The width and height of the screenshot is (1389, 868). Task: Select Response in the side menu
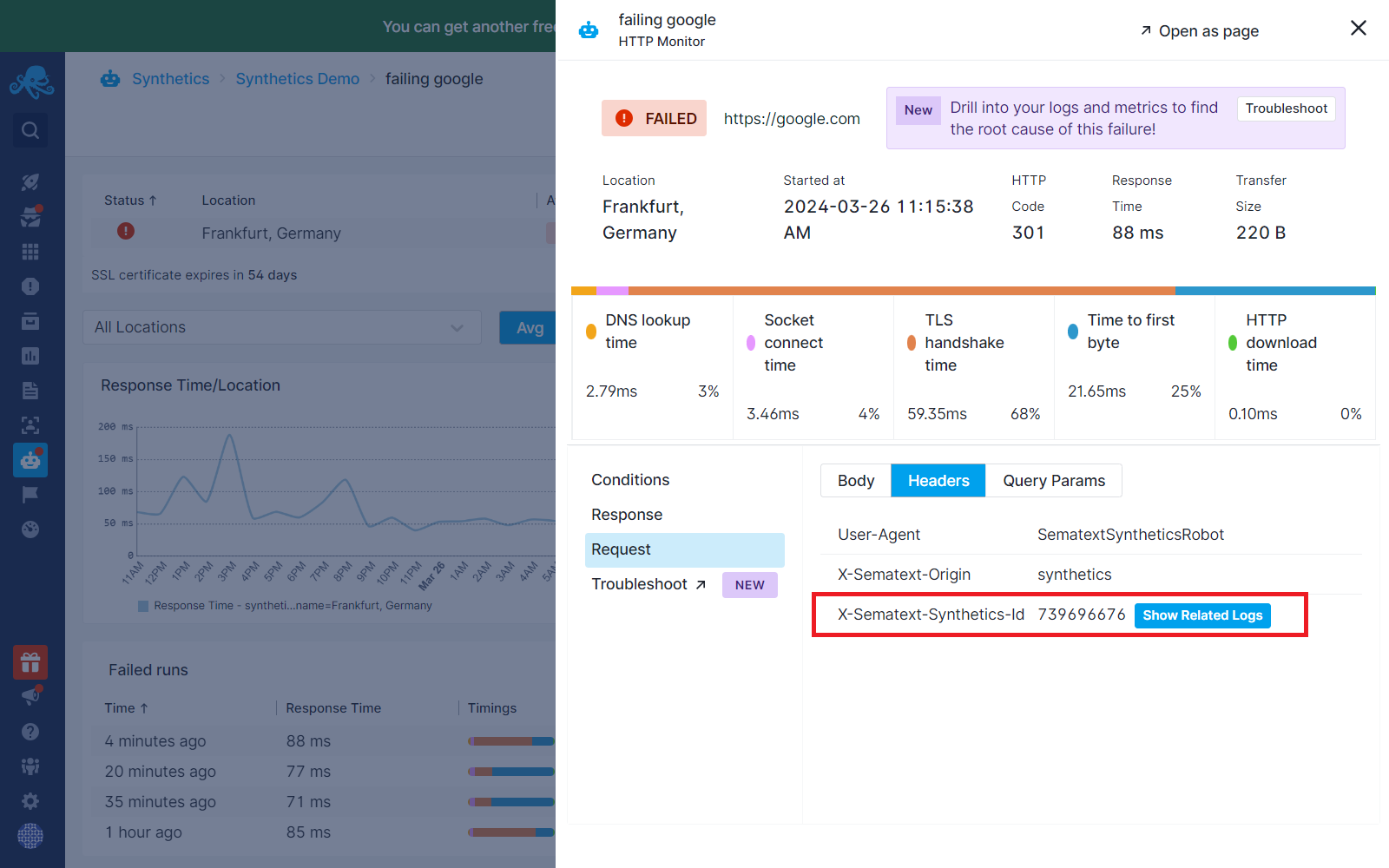[684, 515]
